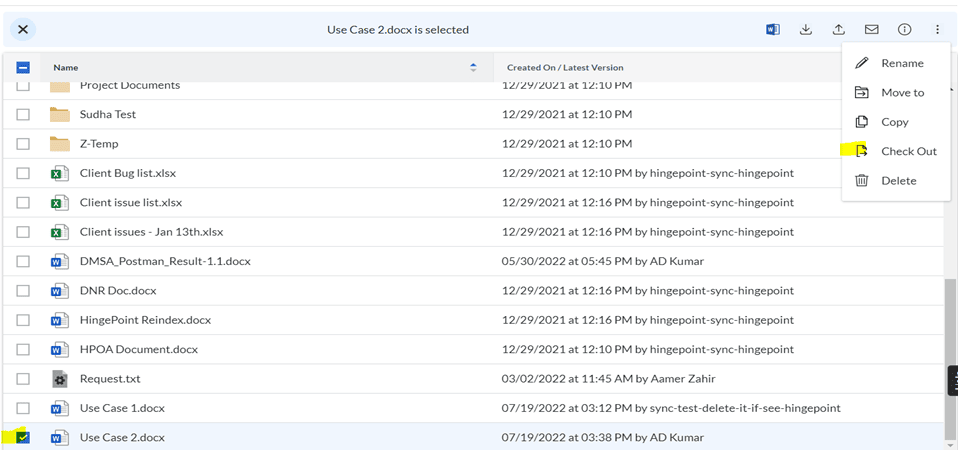This screenshot has width=958, height=450.
Task: Uncheck the Use Case 2.docx checkbox
Action: [x=23, y=437]
